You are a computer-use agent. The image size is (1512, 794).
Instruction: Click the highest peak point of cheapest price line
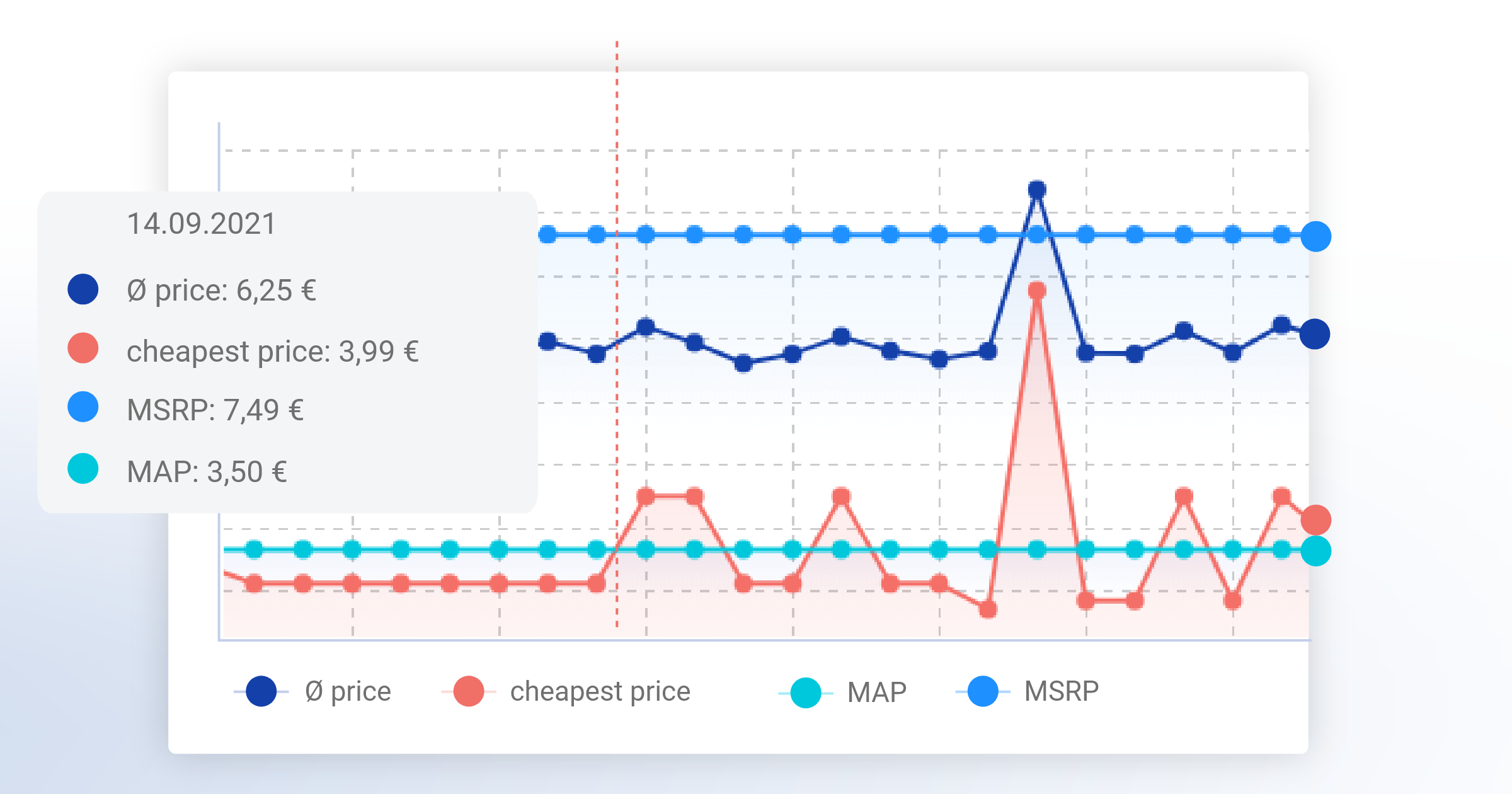[1037, 291]
